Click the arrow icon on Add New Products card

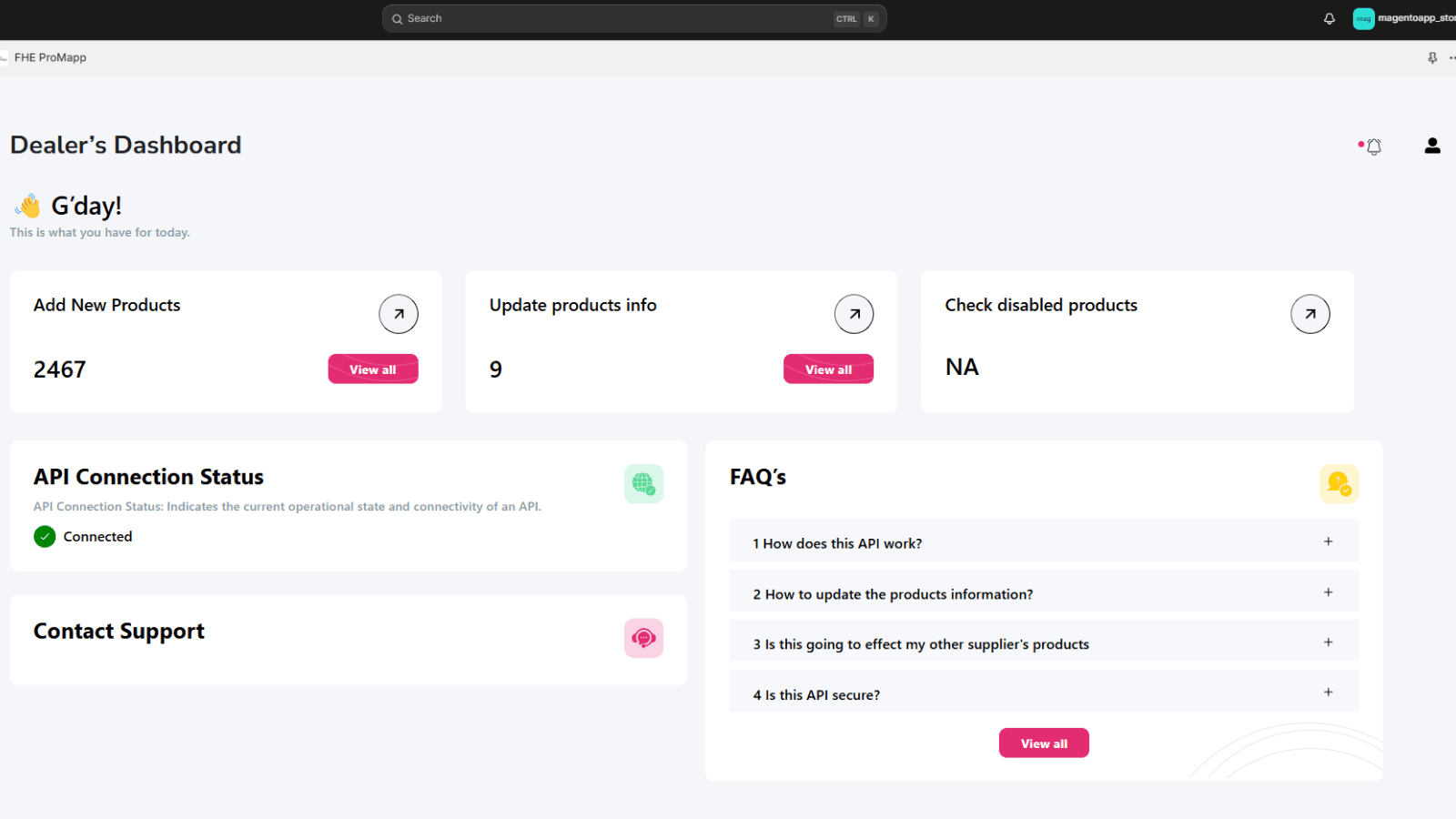[398, 313]
